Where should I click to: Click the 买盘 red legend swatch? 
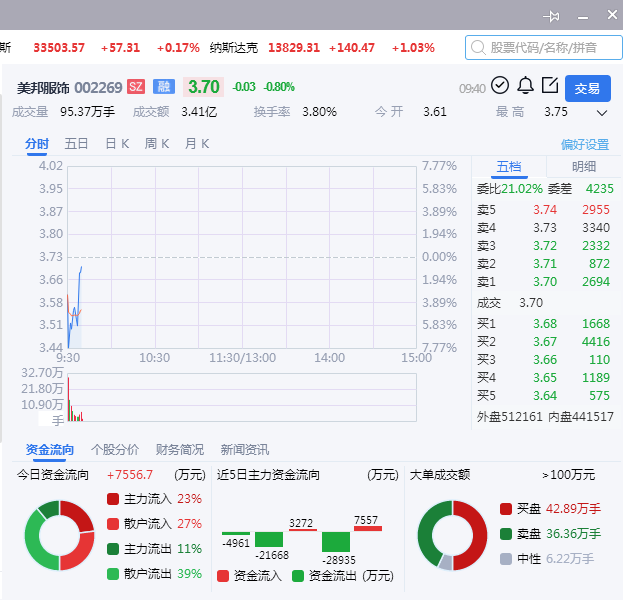[506, 509]
